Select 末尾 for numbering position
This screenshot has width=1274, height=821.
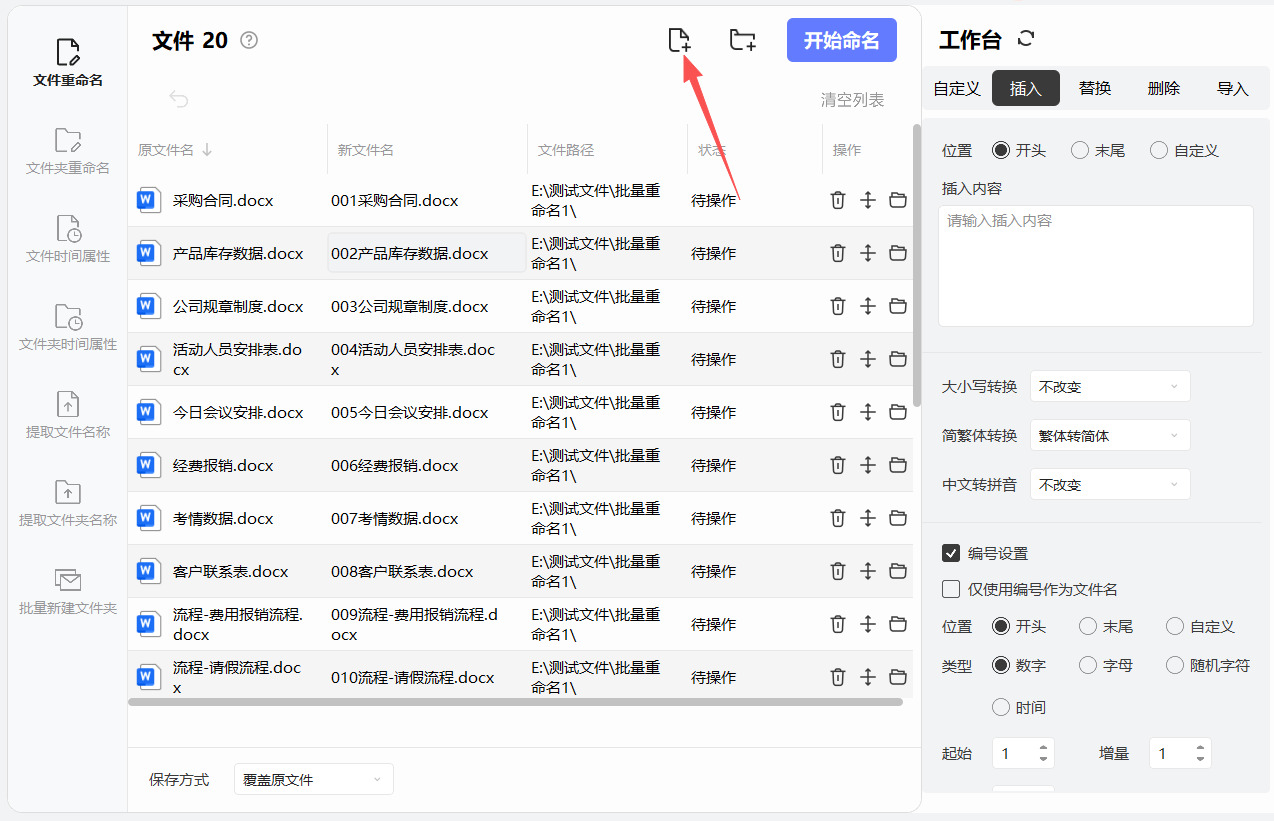1088,626
